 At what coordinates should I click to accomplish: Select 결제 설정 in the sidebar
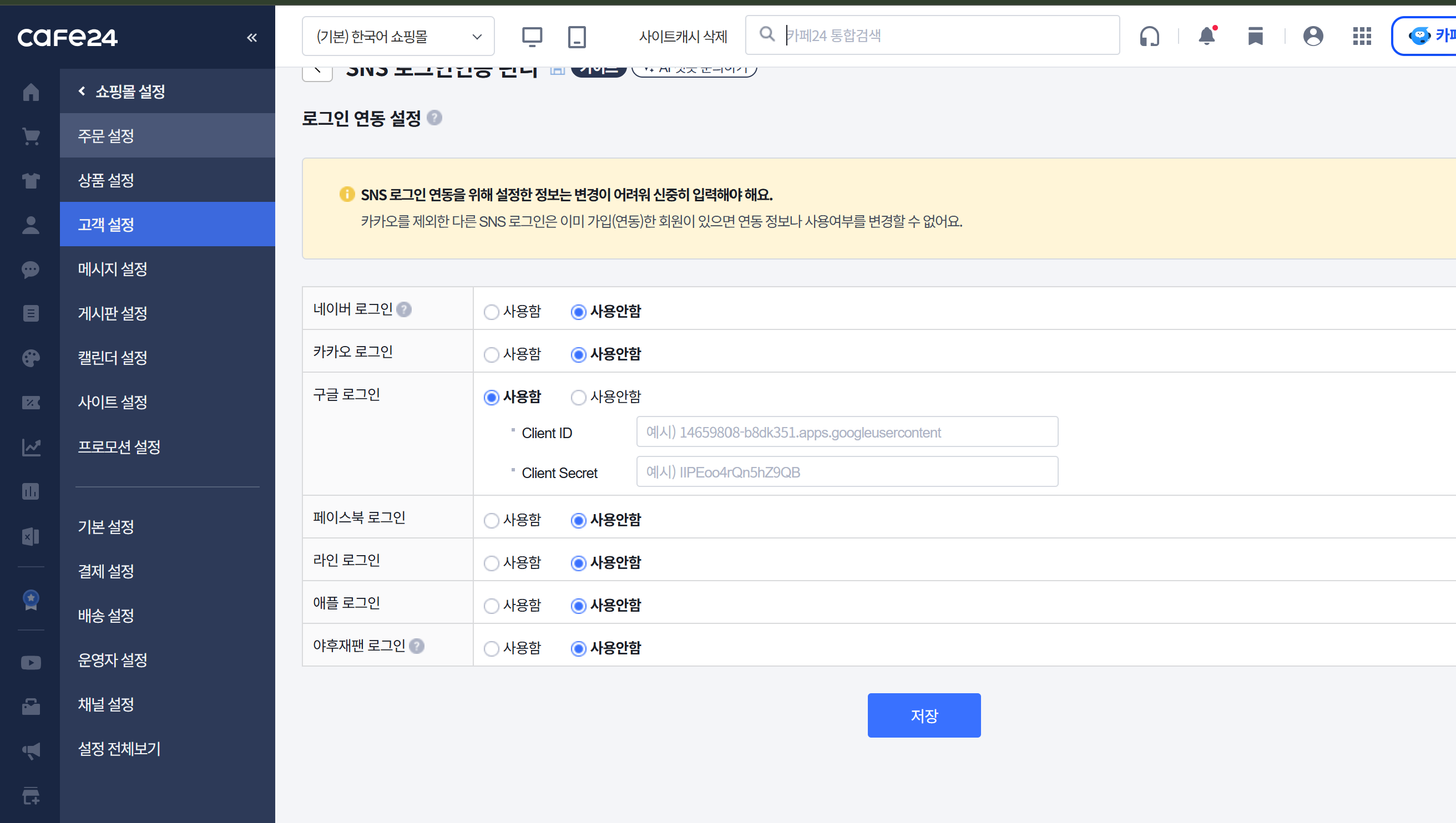[x=107, y=571]
